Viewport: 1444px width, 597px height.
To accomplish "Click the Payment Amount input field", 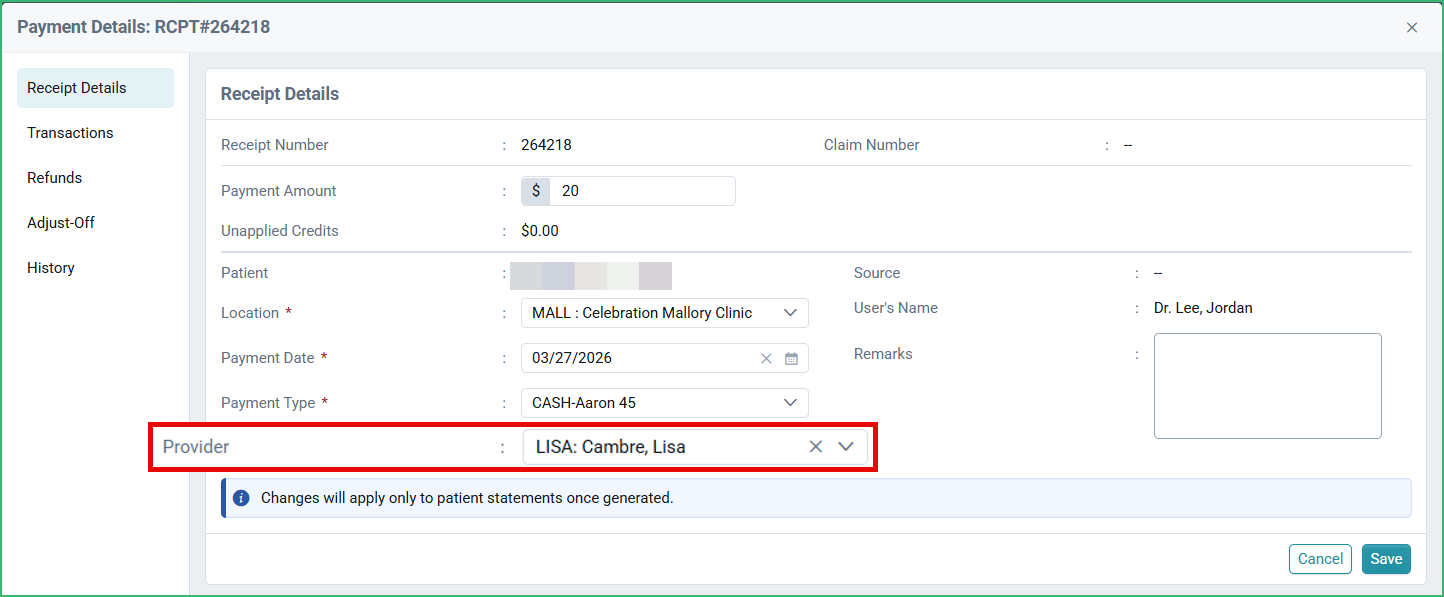I will click(642, 191).
